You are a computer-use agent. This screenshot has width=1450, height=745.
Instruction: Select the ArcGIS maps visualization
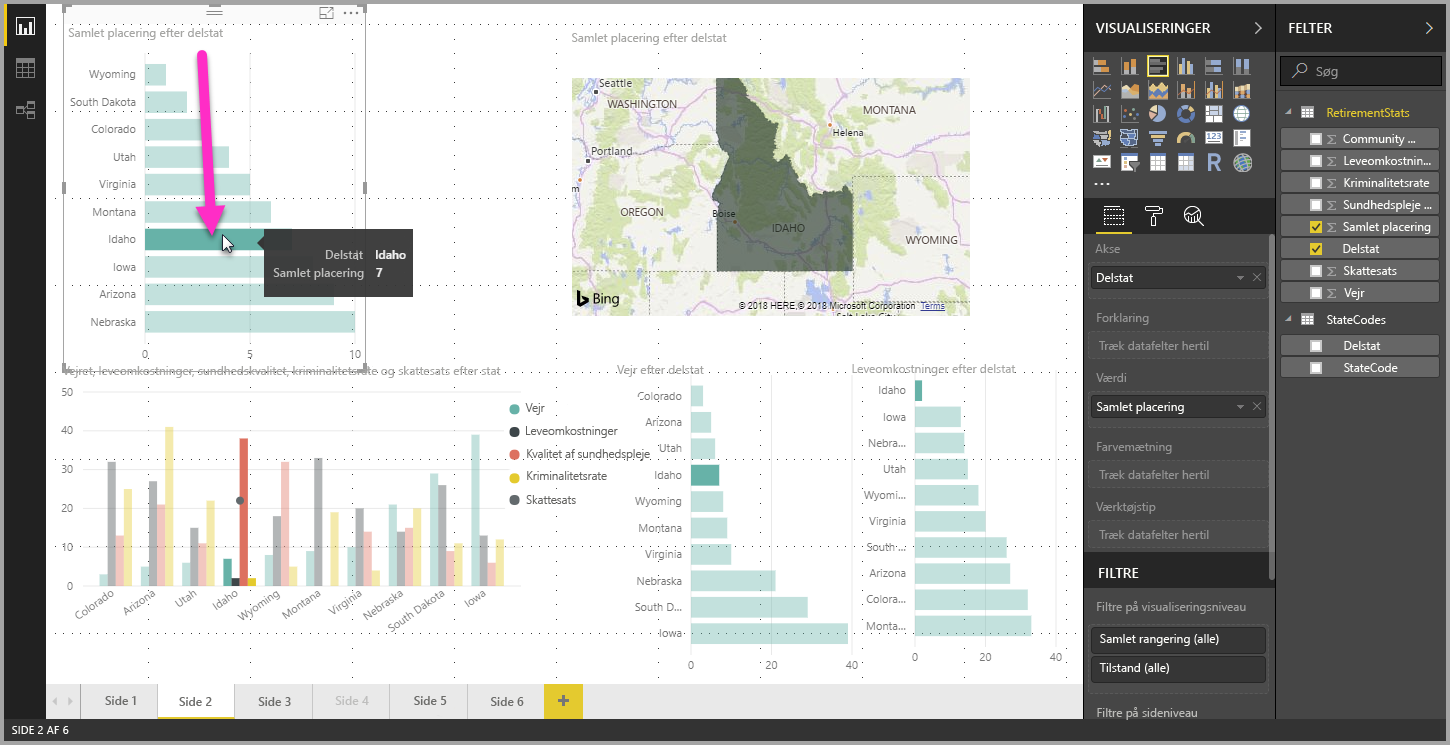pos(1242,162)
